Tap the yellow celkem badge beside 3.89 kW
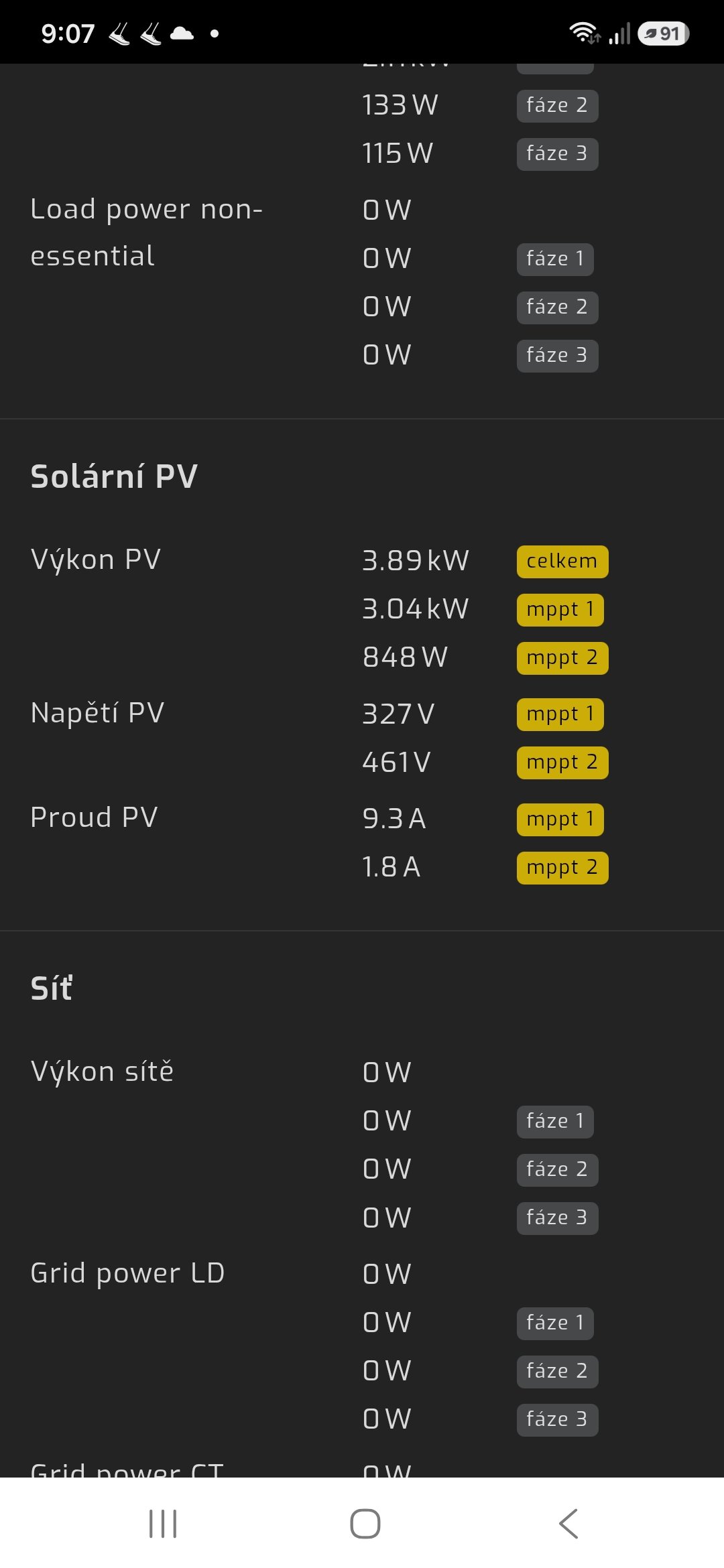Viewport: 724px width, 1568px height. pyautogui.click(x=562, y=562)
